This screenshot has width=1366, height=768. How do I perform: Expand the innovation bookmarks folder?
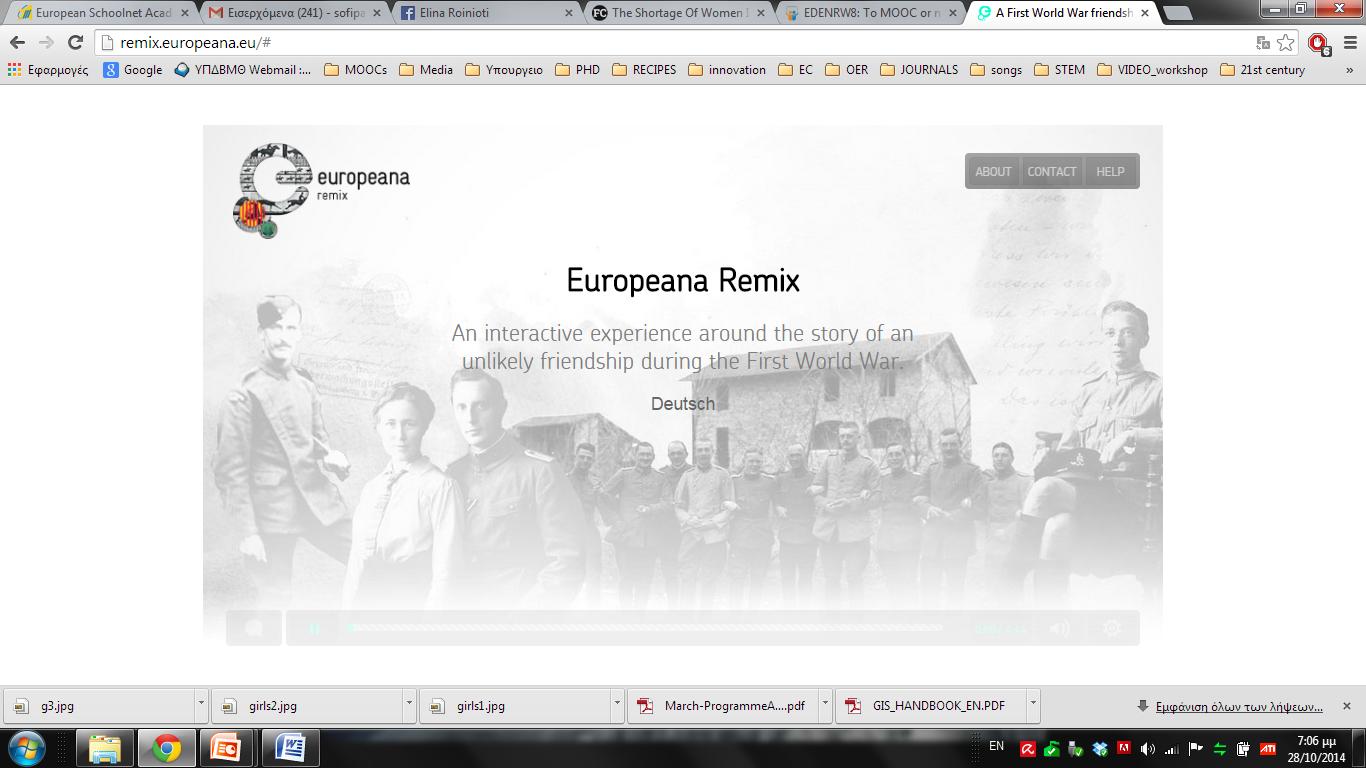click(727, 70)
